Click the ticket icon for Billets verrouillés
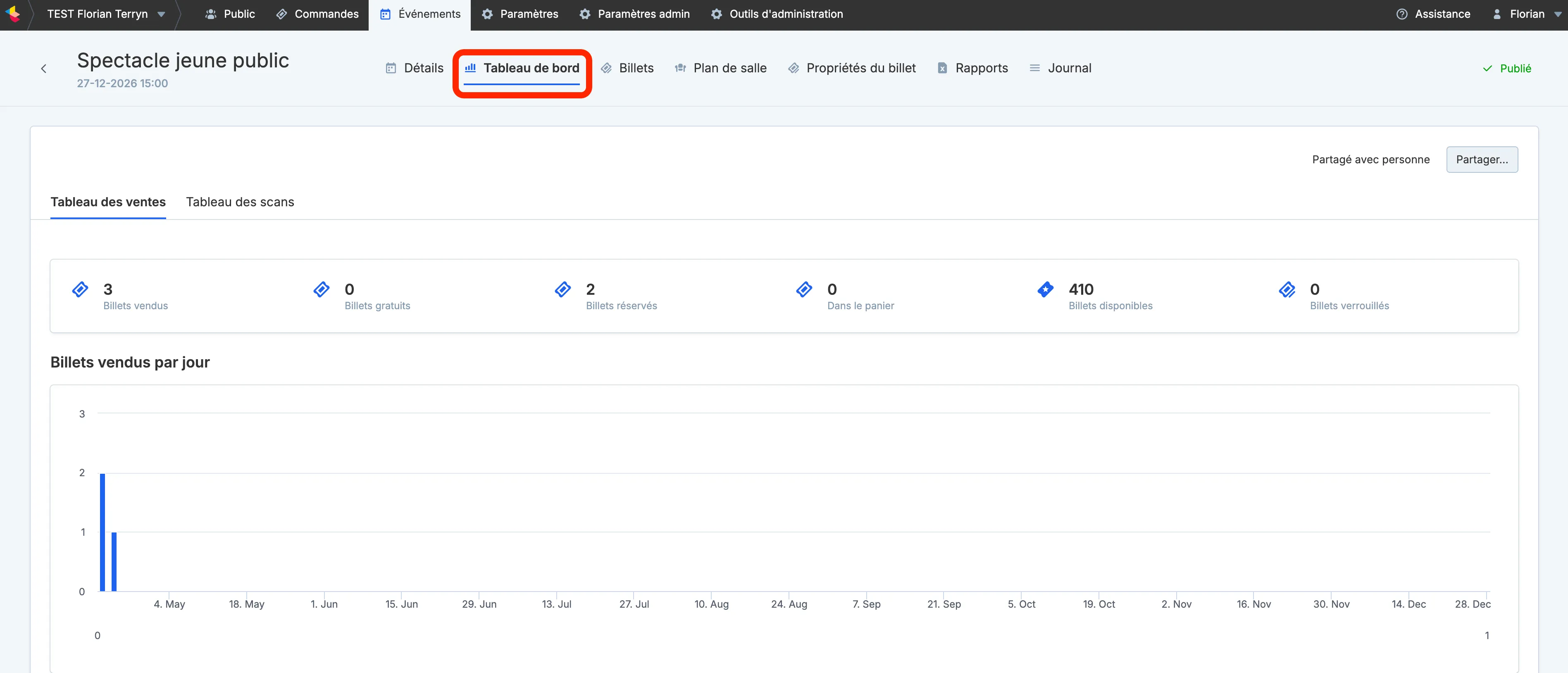This screenshot has width=1568, height=673. click(x=1287, y=289)
